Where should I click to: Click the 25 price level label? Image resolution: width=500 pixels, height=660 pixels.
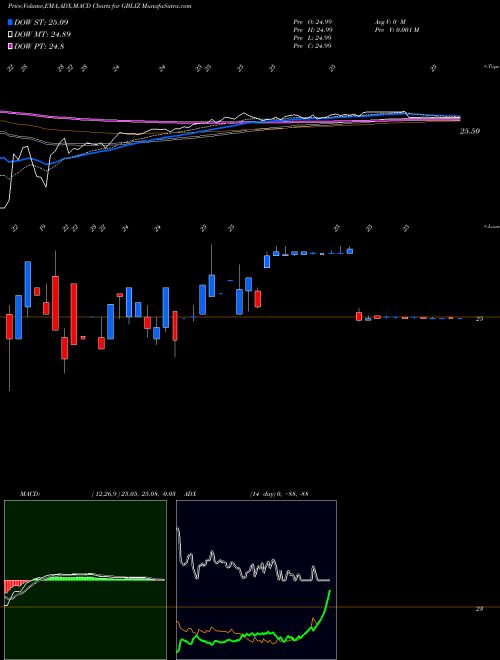(479, 319)
